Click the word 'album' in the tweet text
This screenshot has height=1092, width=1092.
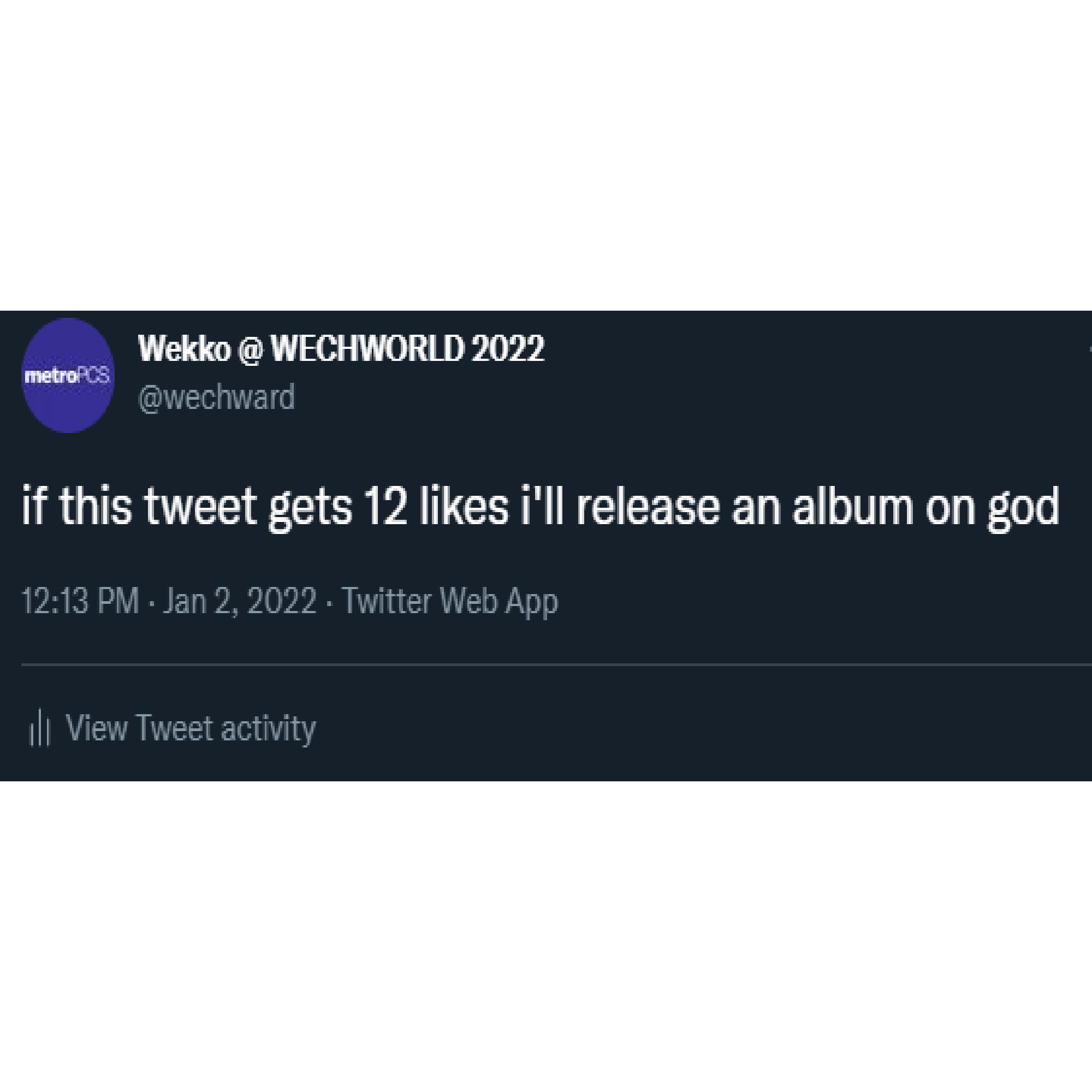[852, 506]
